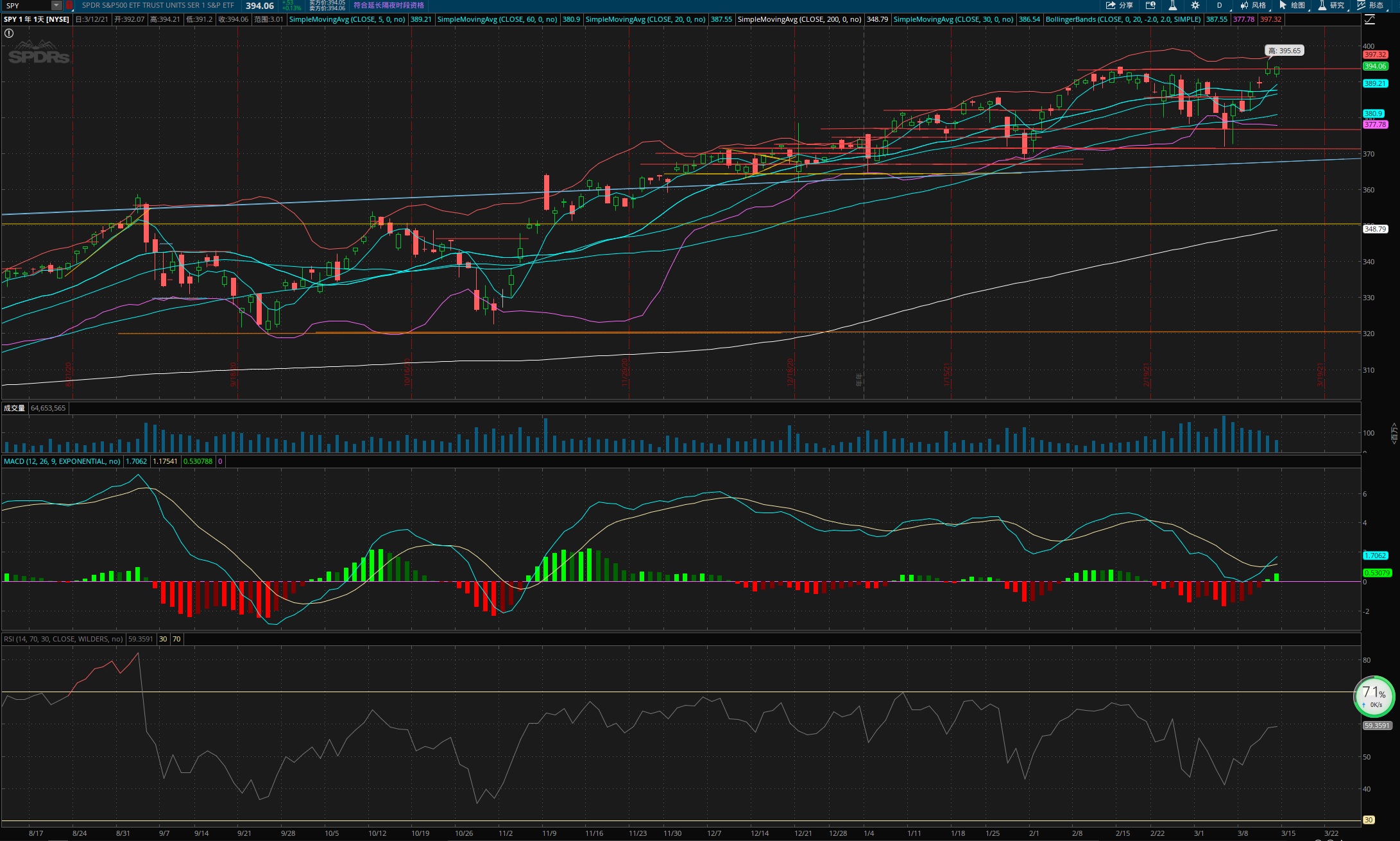
Task: Click the cyan 389.21 price axis bubble
Action: (1375, 83)
